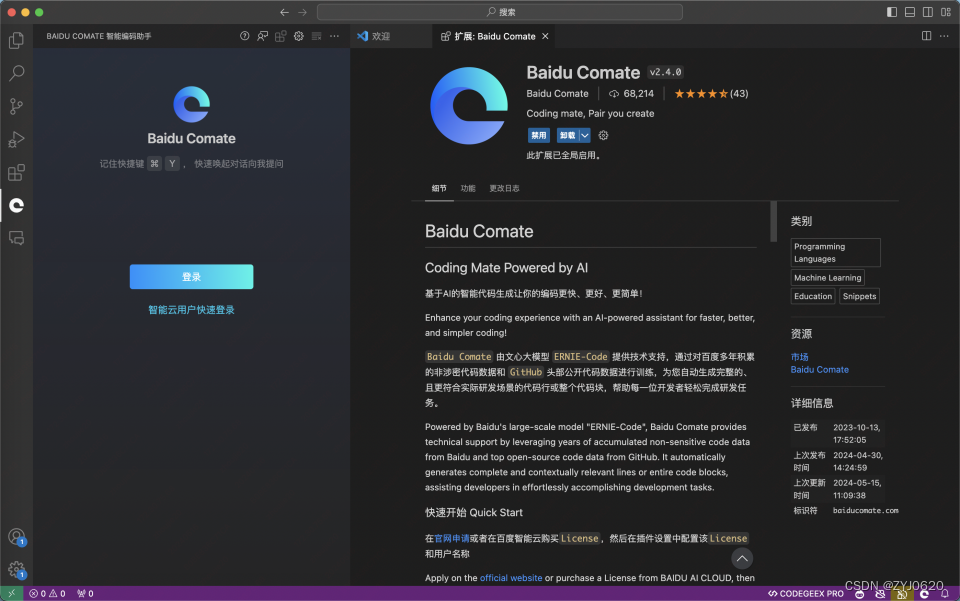Screen dimensions: 960x601
Task: Click CODEGEEX PRO in status bar
Action: point(806,594)
